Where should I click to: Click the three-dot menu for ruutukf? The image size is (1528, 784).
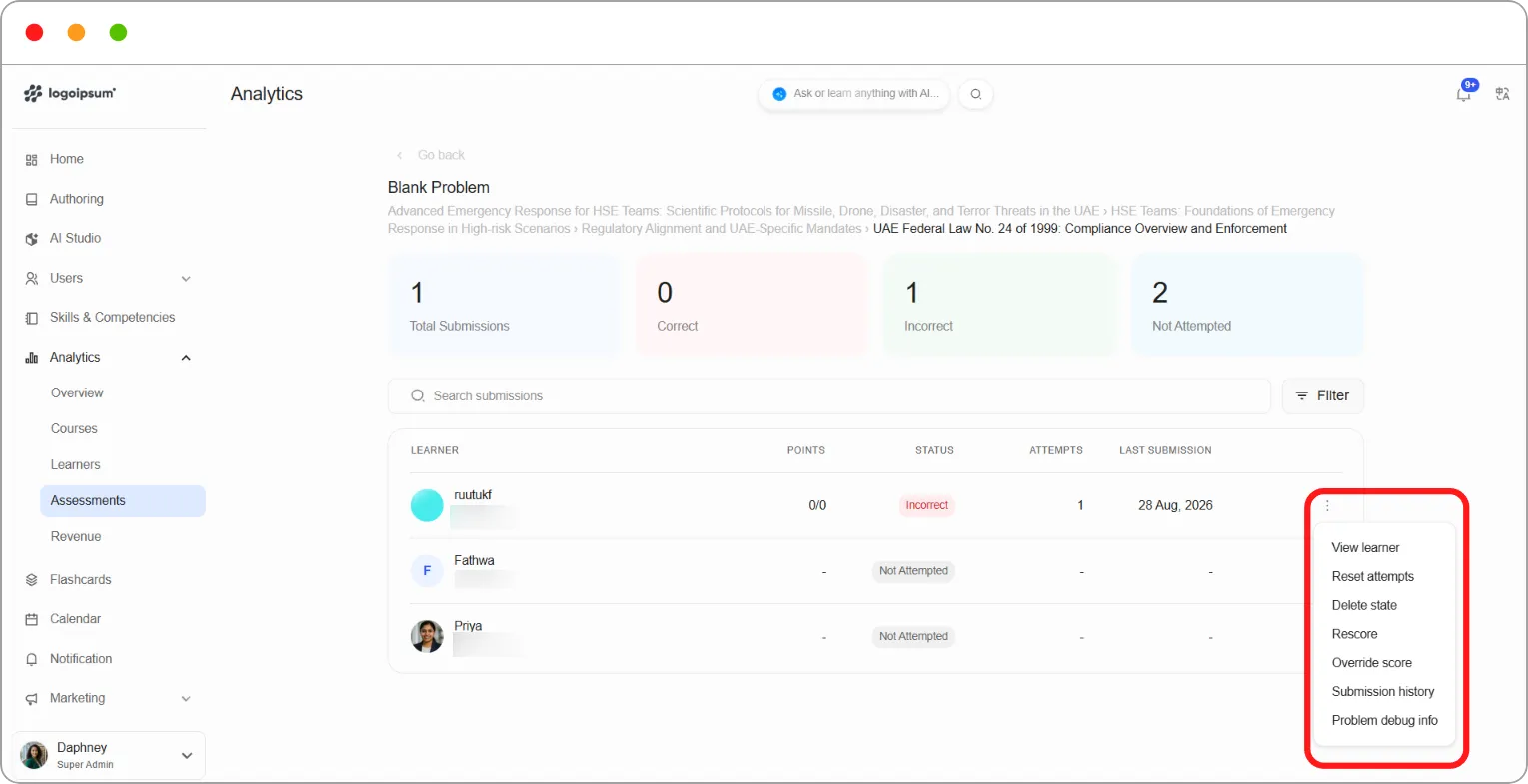[1327, 506]
